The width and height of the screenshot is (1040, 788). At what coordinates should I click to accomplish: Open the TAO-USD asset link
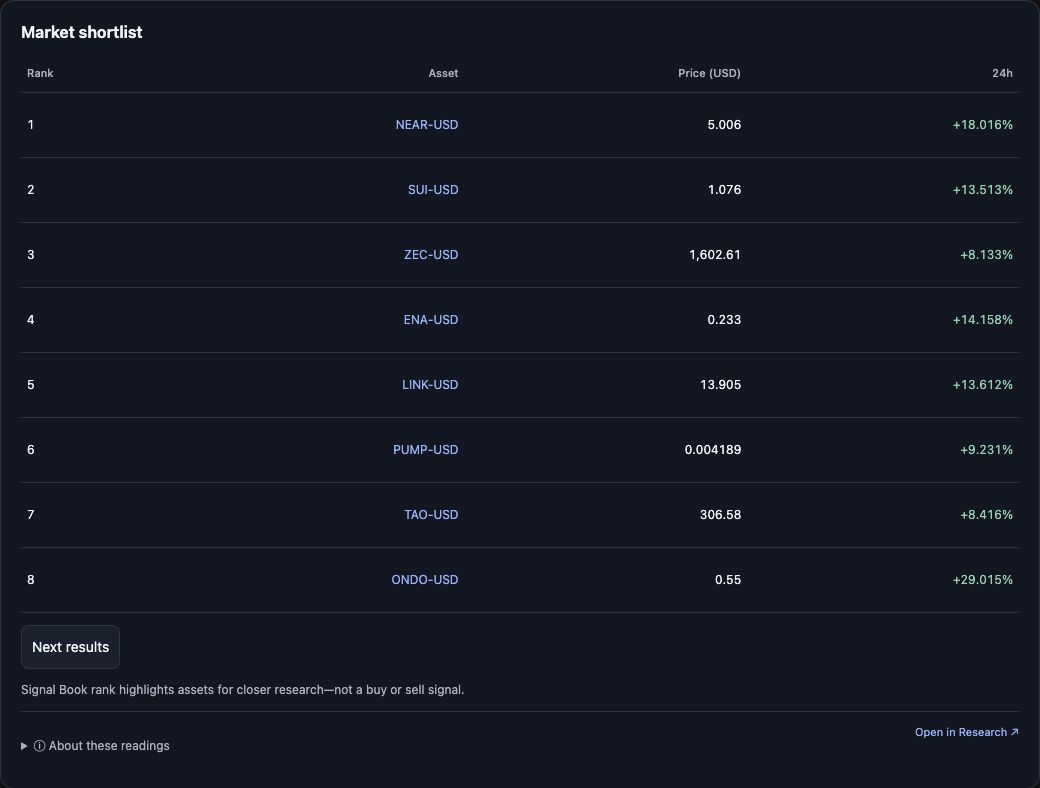(x=431, y=515)
